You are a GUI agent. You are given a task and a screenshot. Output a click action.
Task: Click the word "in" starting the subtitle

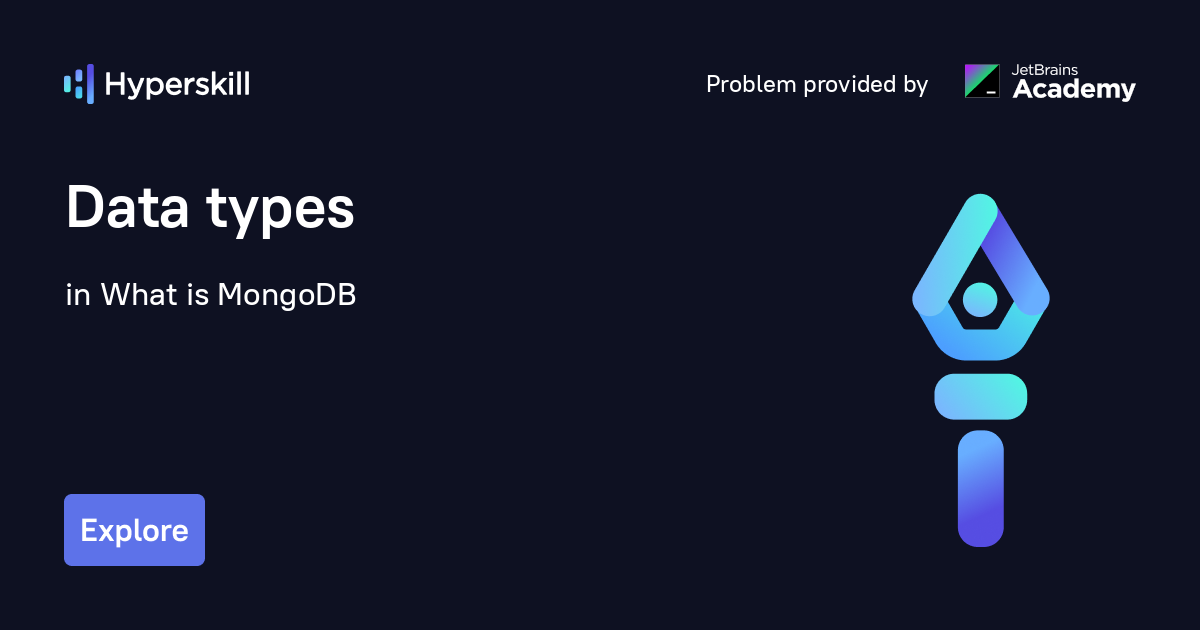tap(78, 296)
